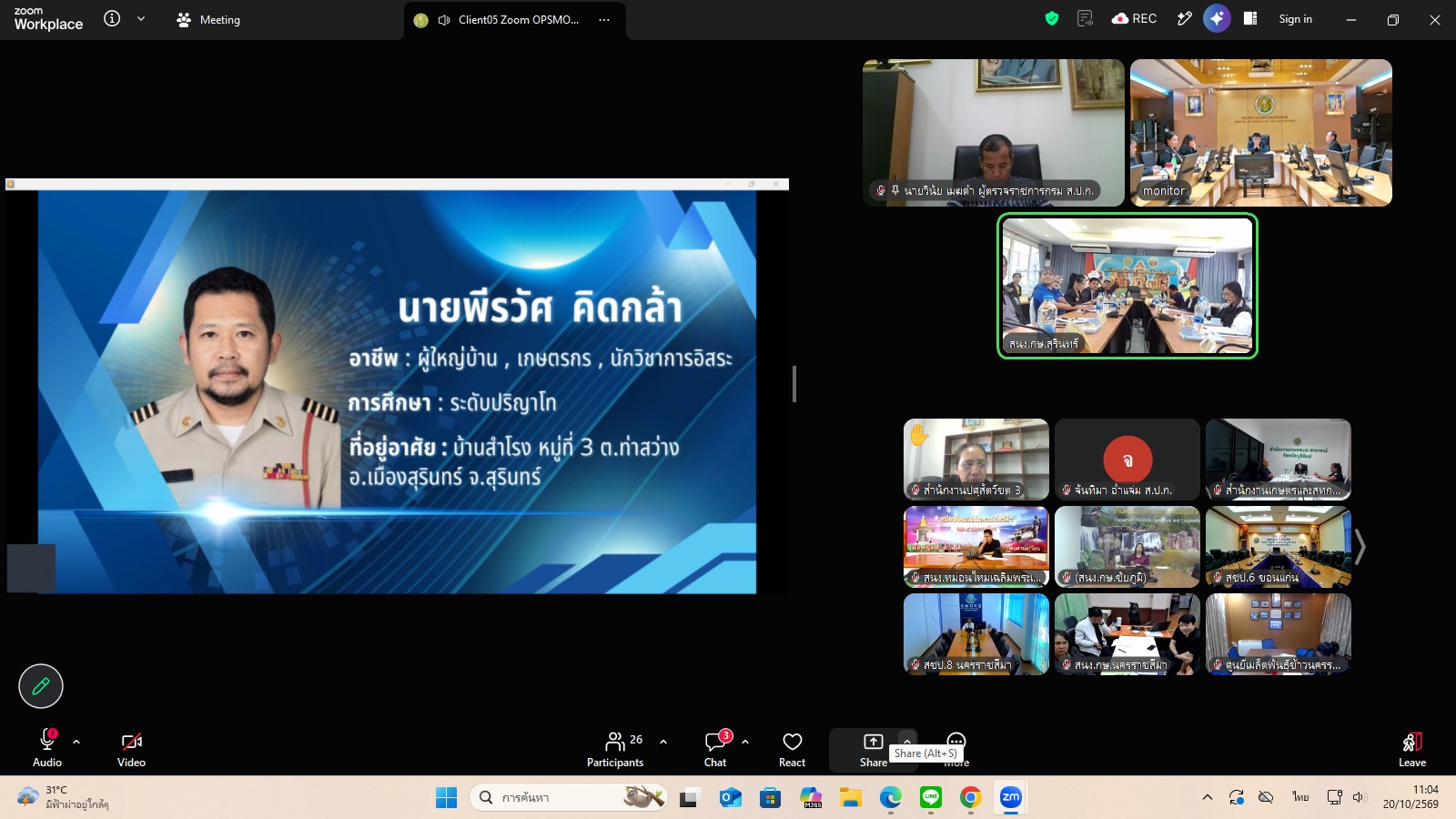Open the live transcript icon in top bar

click(1085, 18)
